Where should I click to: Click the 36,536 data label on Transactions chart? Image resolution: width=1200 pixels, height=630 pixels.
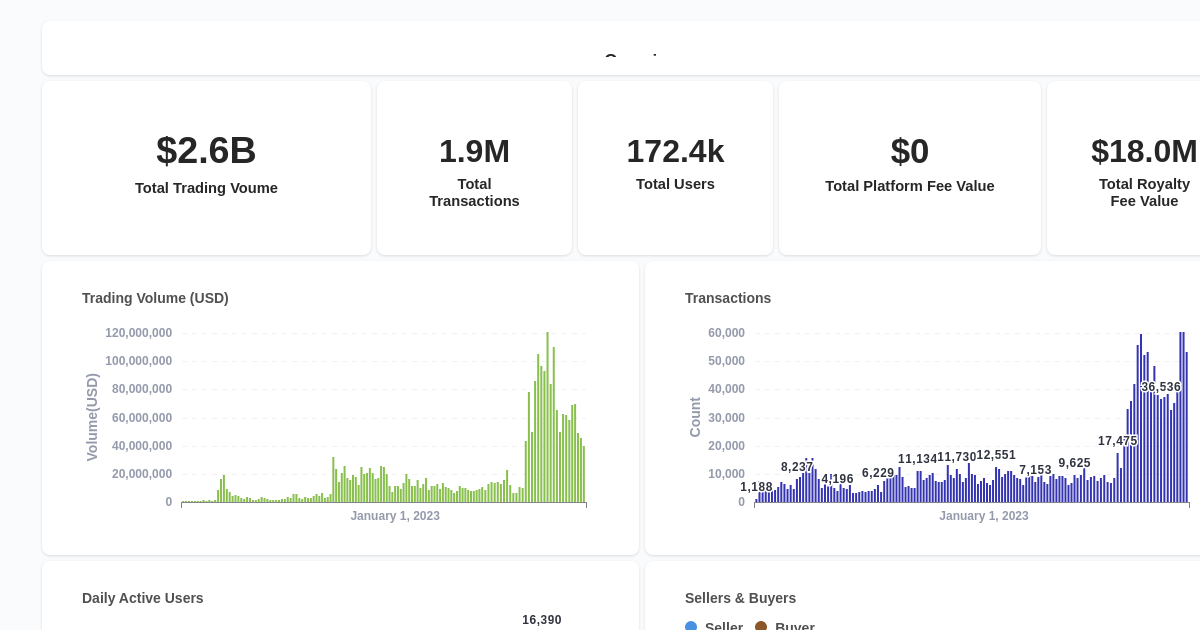[x=1160, y=387]
